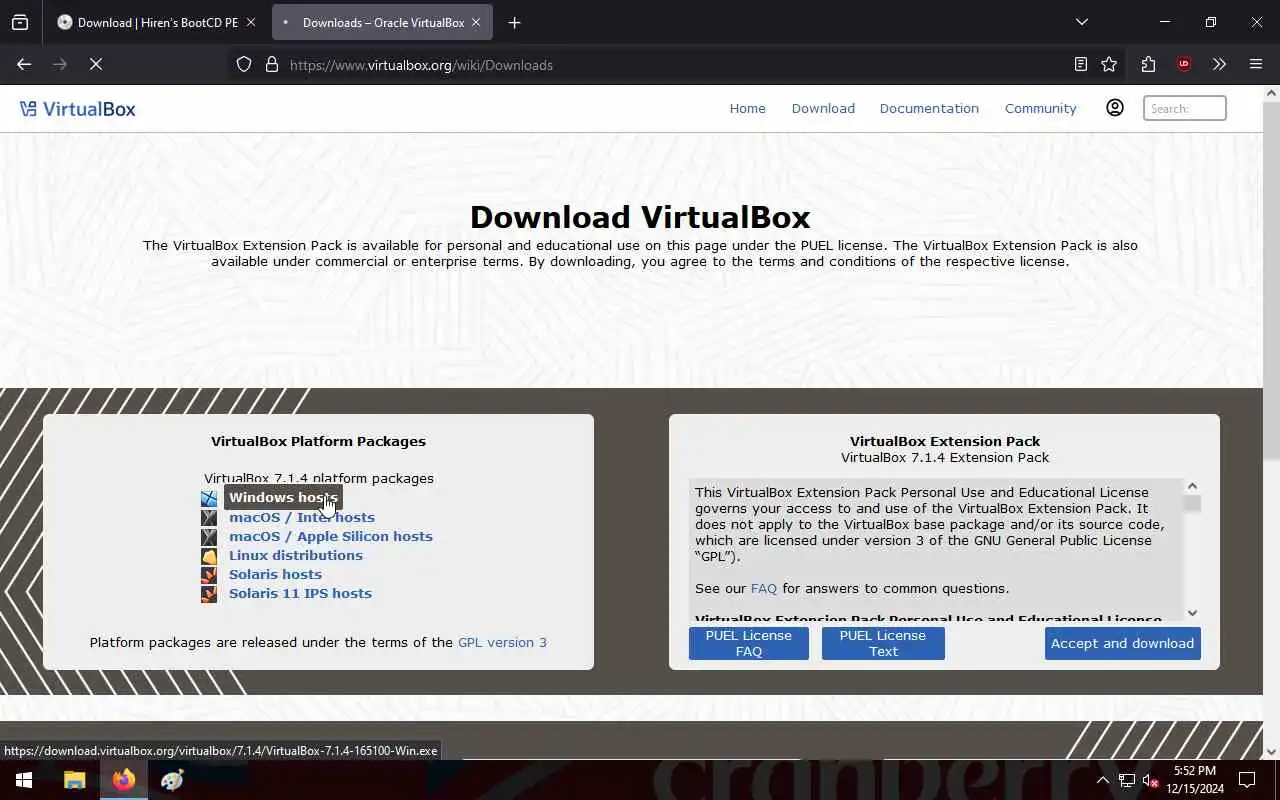Open the Download navigation item
Image resolution: width=1280 pixels, height=800 pixels.
click(823, 108)
